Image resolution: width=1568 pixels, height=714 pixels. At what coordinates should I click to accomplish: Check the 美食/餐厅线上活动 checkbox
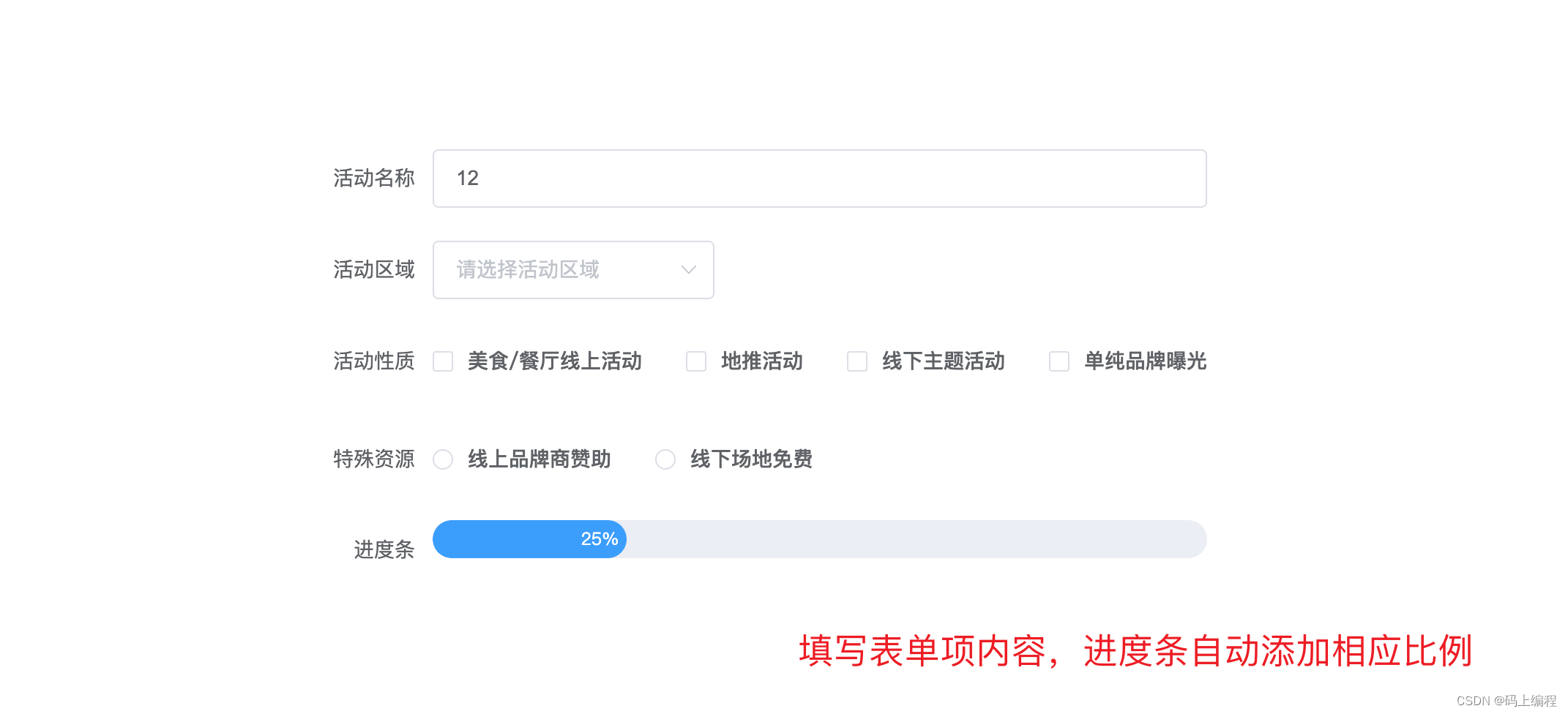443,361
